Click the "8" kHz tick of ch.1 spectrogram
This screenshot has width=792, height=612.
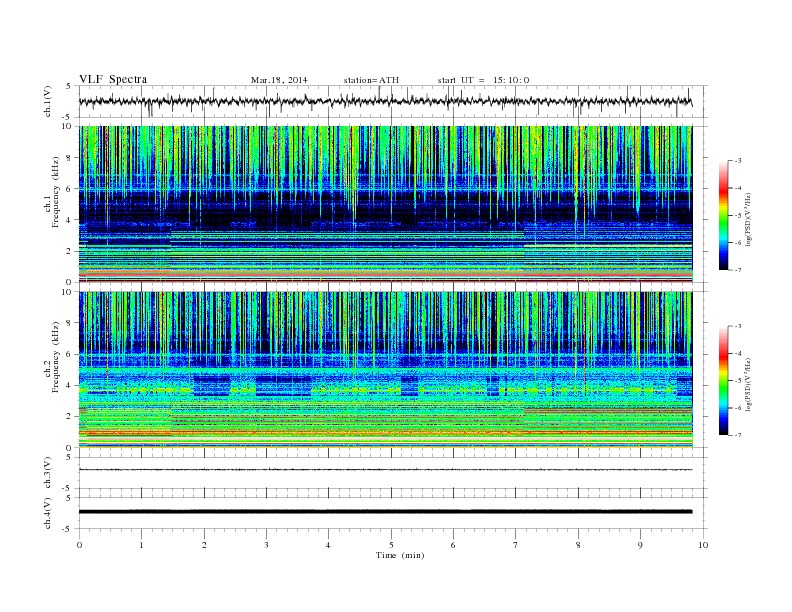tap(70, 158)
